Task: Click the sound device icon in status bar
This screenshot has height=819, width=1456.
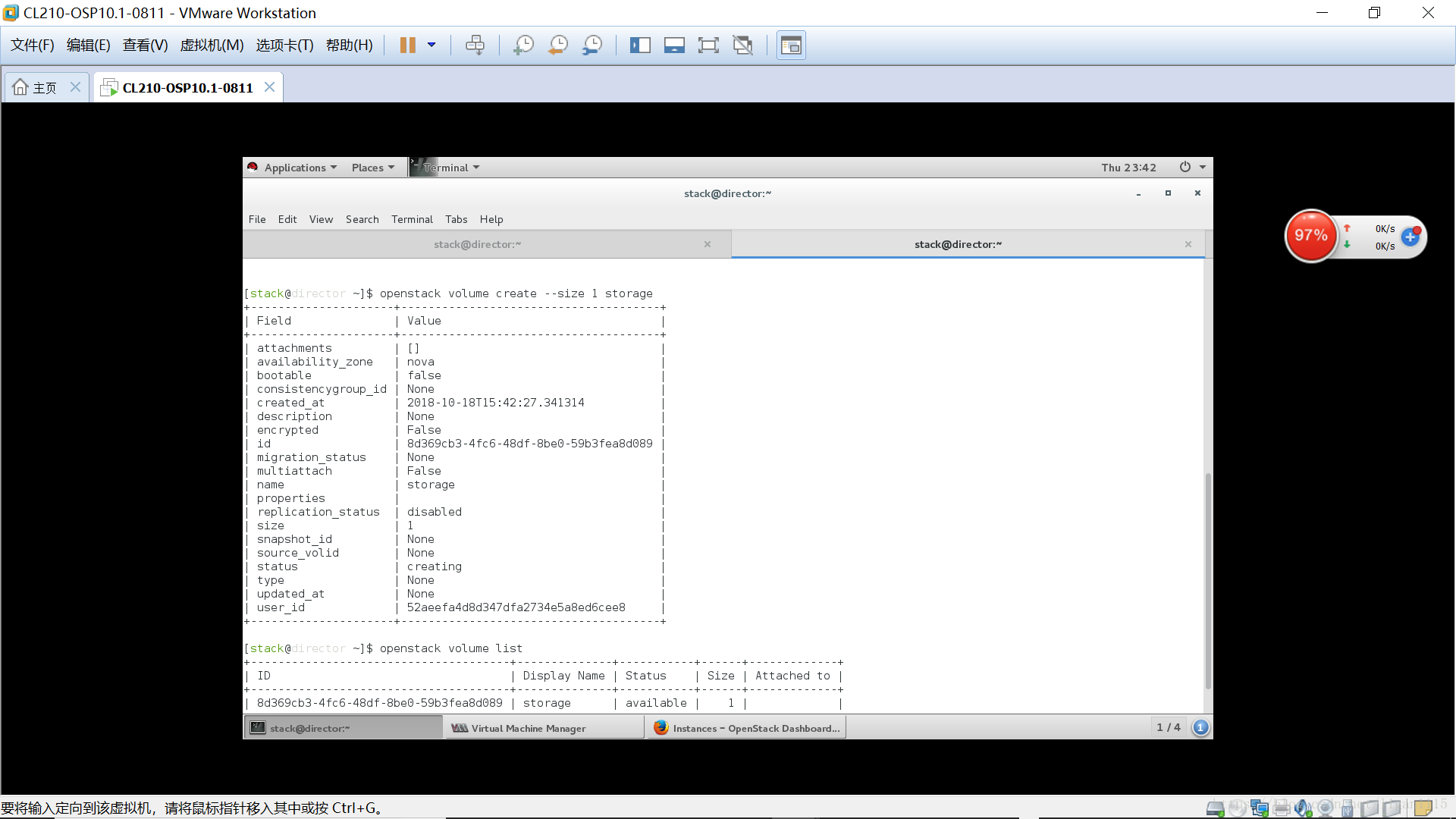Action: pos(1304,808)
